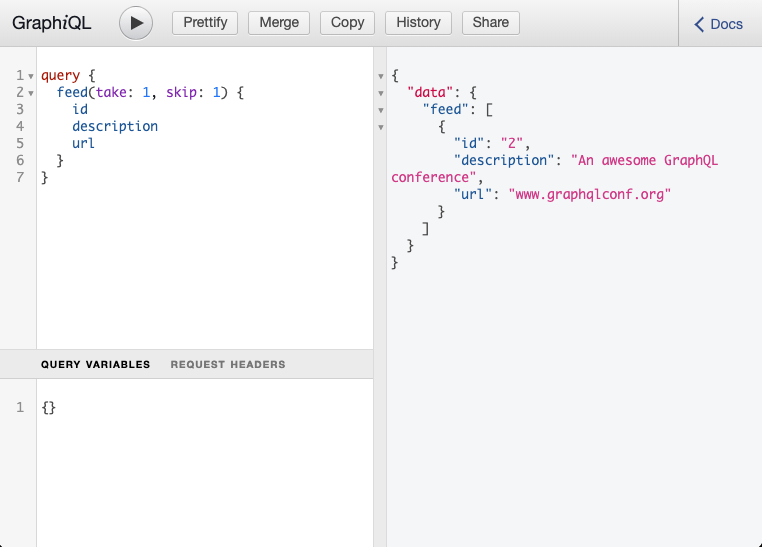Image resolution: width=762 pixels, height=547 pixels.
Task: Click the {} in the variables editor
Action: 49,407
